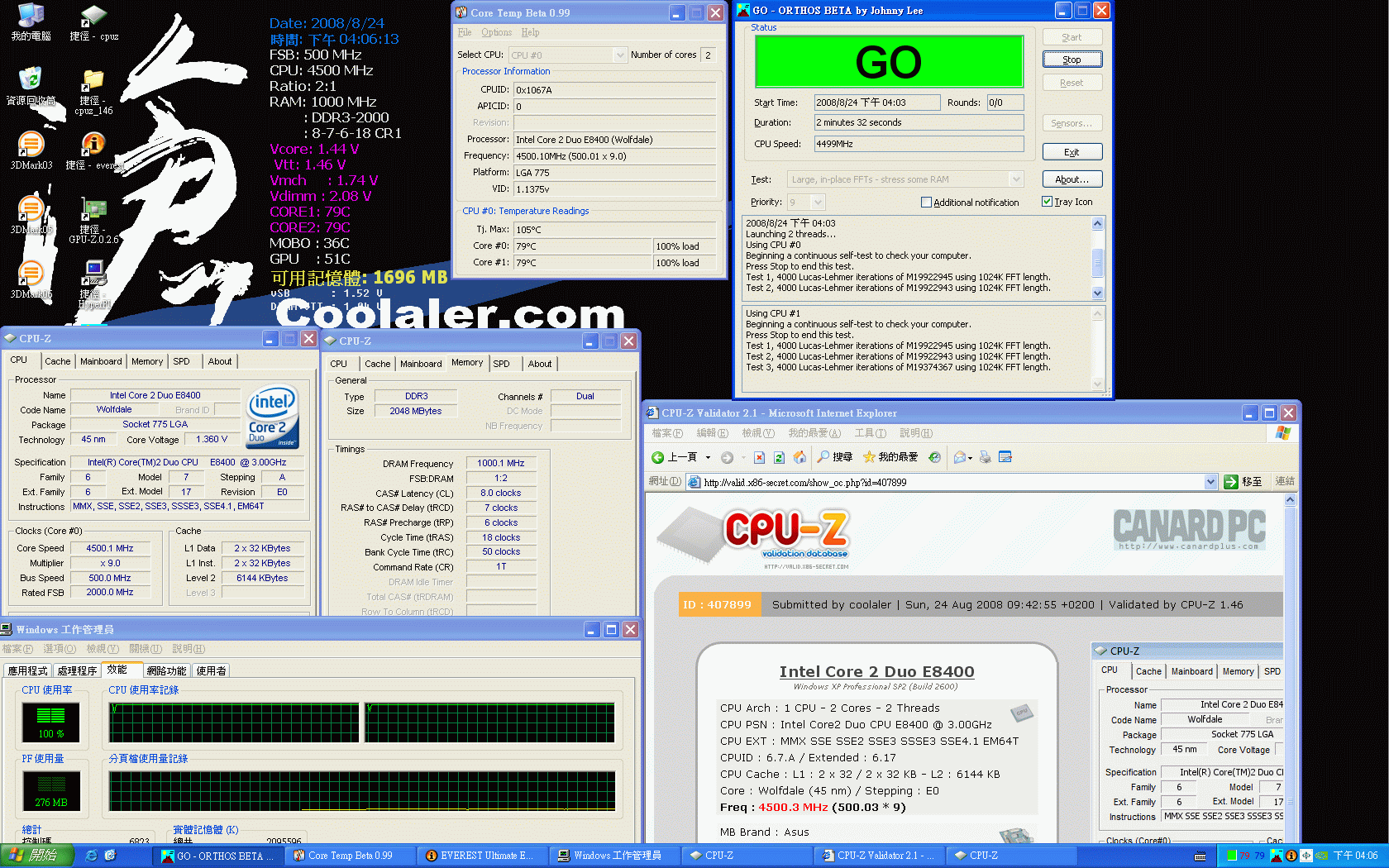Click the About... button in ORTHOS
Screen dimensions: 1389x868
(x=1072, y=179)
